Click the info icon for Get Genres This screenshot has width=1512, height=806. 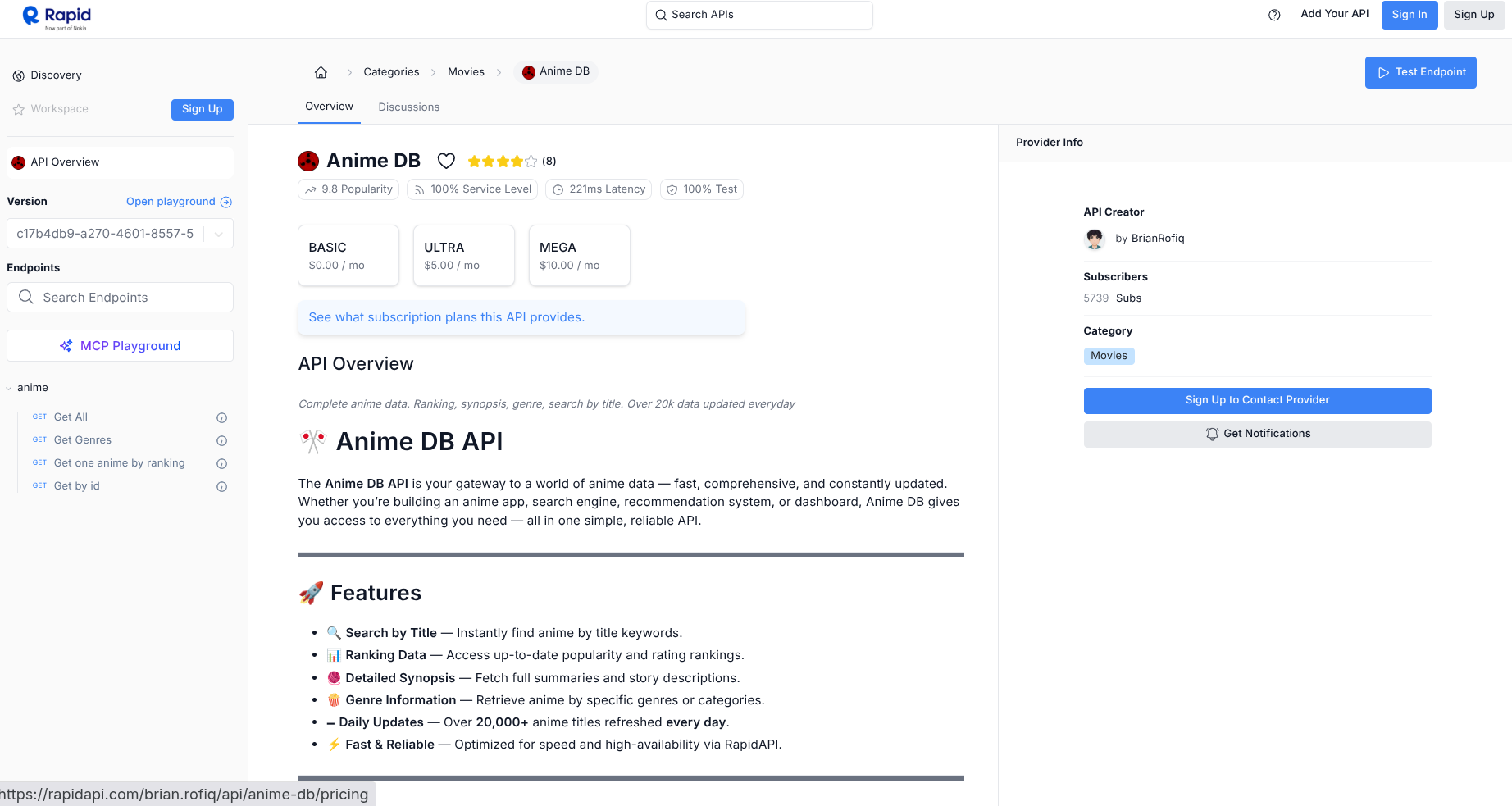pyautogui.click(x=221, y=440)
